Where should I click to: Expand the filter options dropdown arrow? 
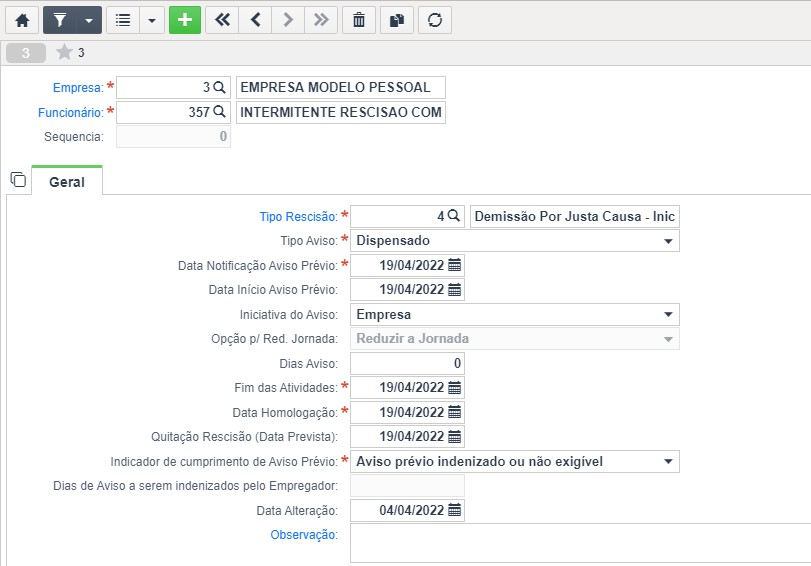click(89, 20)
